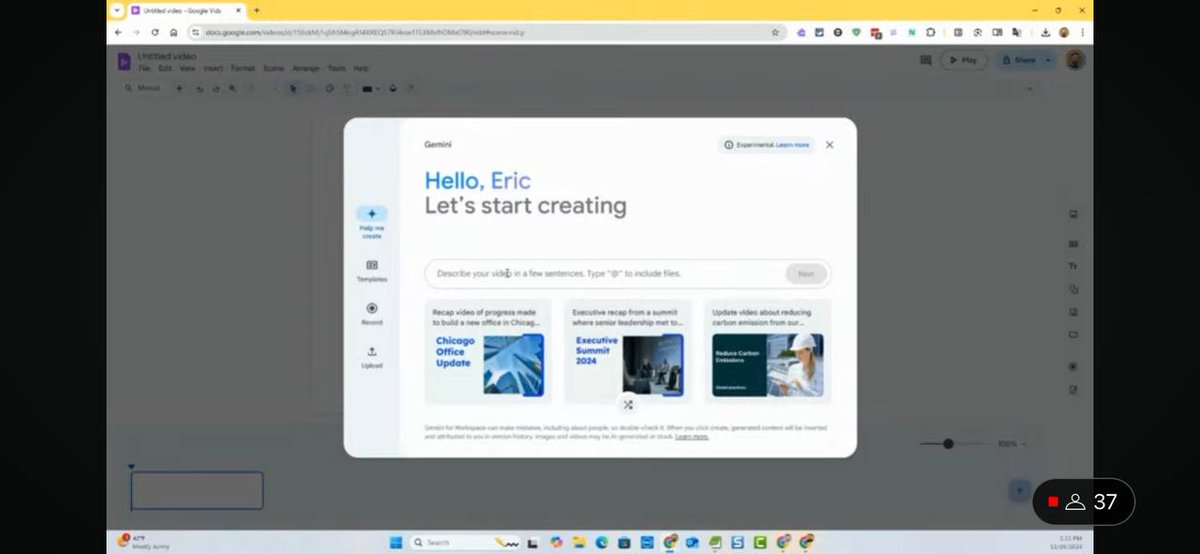Click the Next button in the prompt box
The height and width of the screenshot is (554, 1200).
[806, 273]
